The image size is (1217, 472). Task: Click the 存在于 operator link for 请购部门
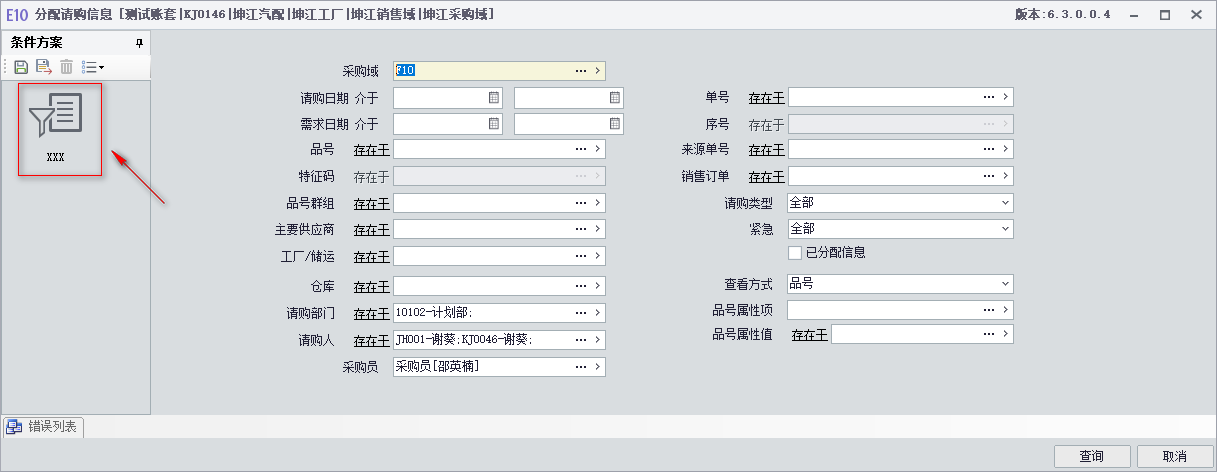pos(371,314)
